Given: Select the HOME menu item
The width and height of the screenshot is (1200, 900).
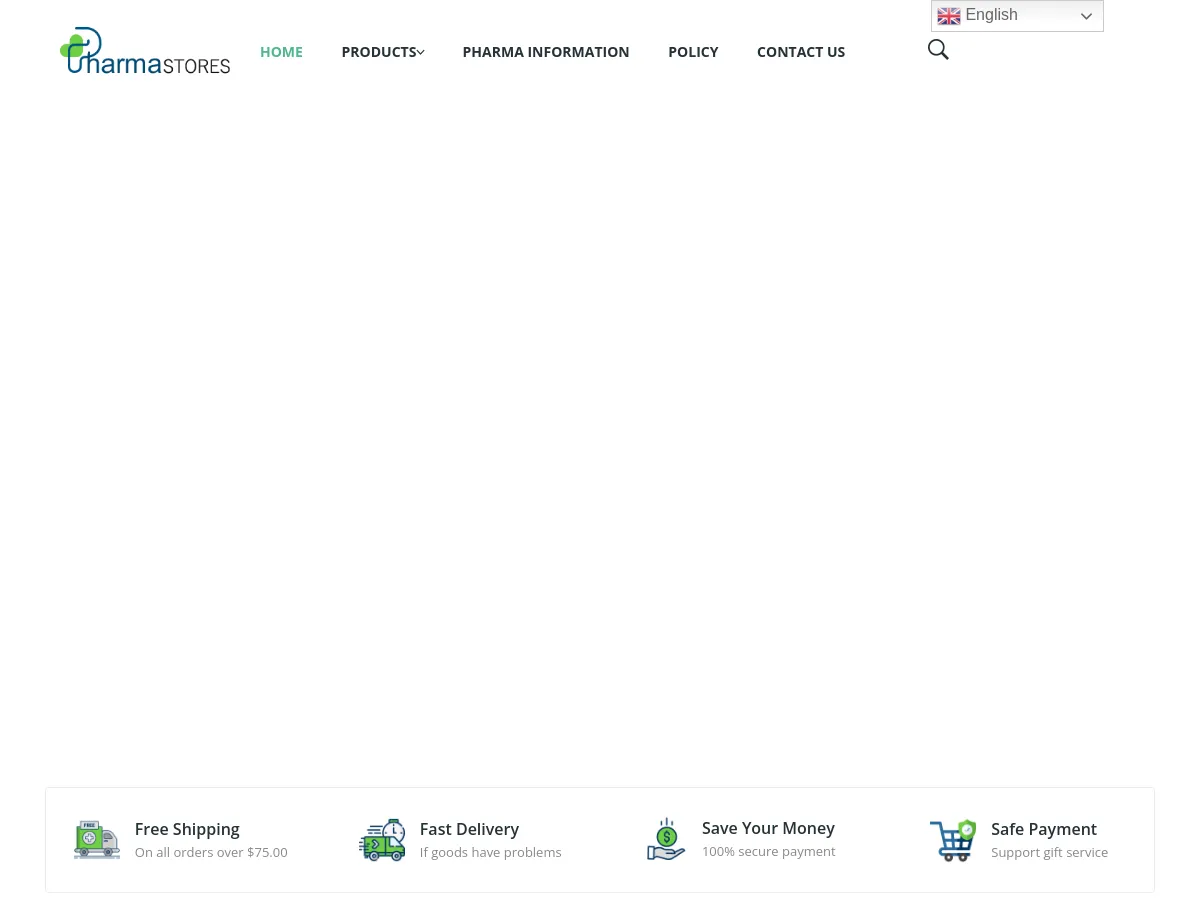Looking at the screenshot, I should tap(281, 51).
